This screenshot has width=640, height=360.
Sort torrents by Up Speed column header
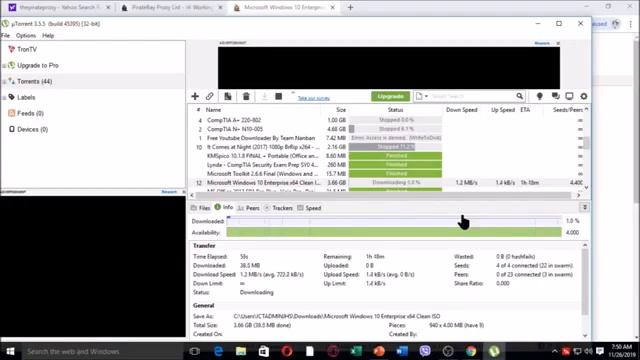pos(503,110)
